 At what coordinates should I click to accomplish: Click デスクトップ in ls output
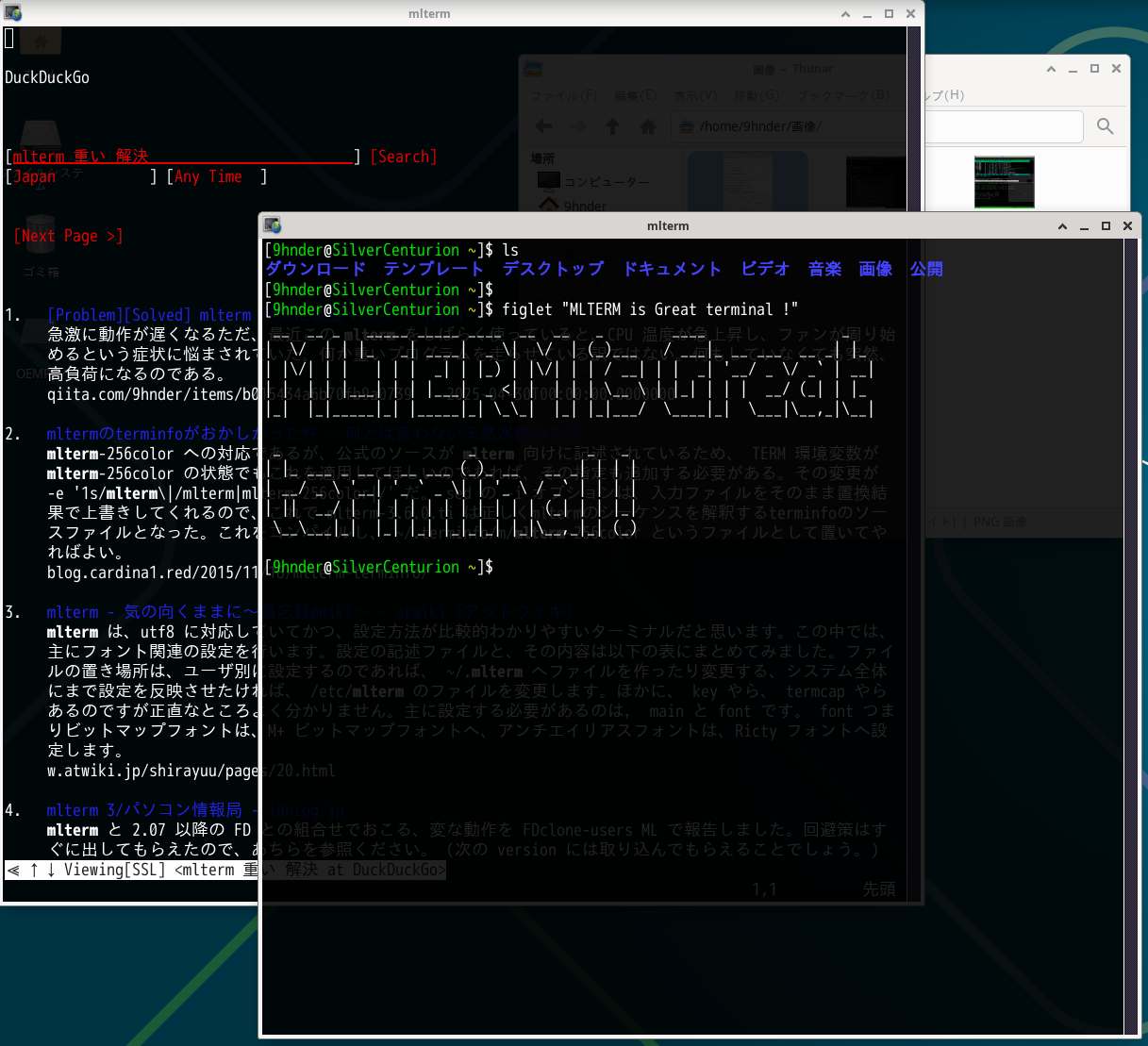(553, 269)
